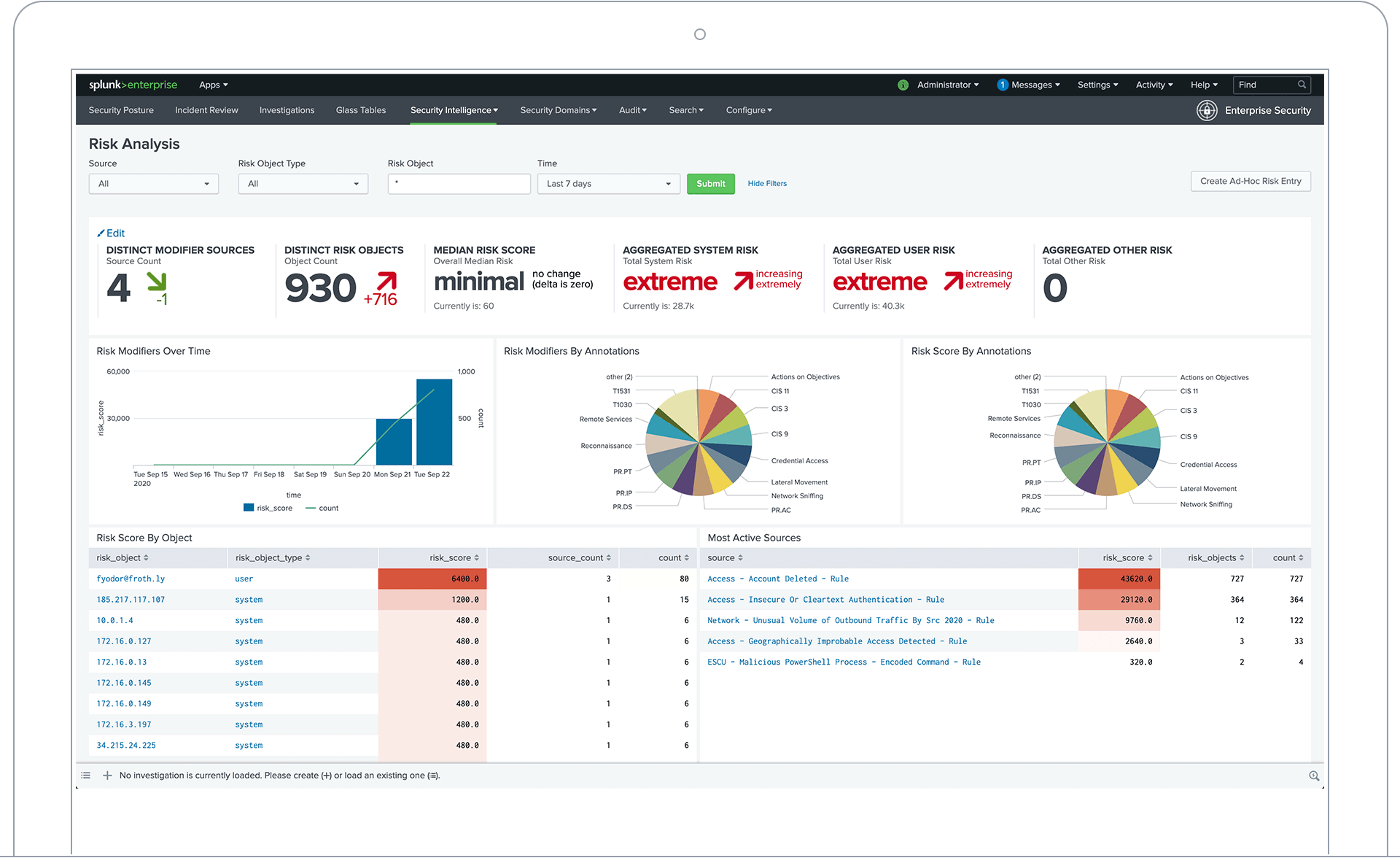Open the Time range dropdown
The image size is (1400, 858).
tap(609, 184)
